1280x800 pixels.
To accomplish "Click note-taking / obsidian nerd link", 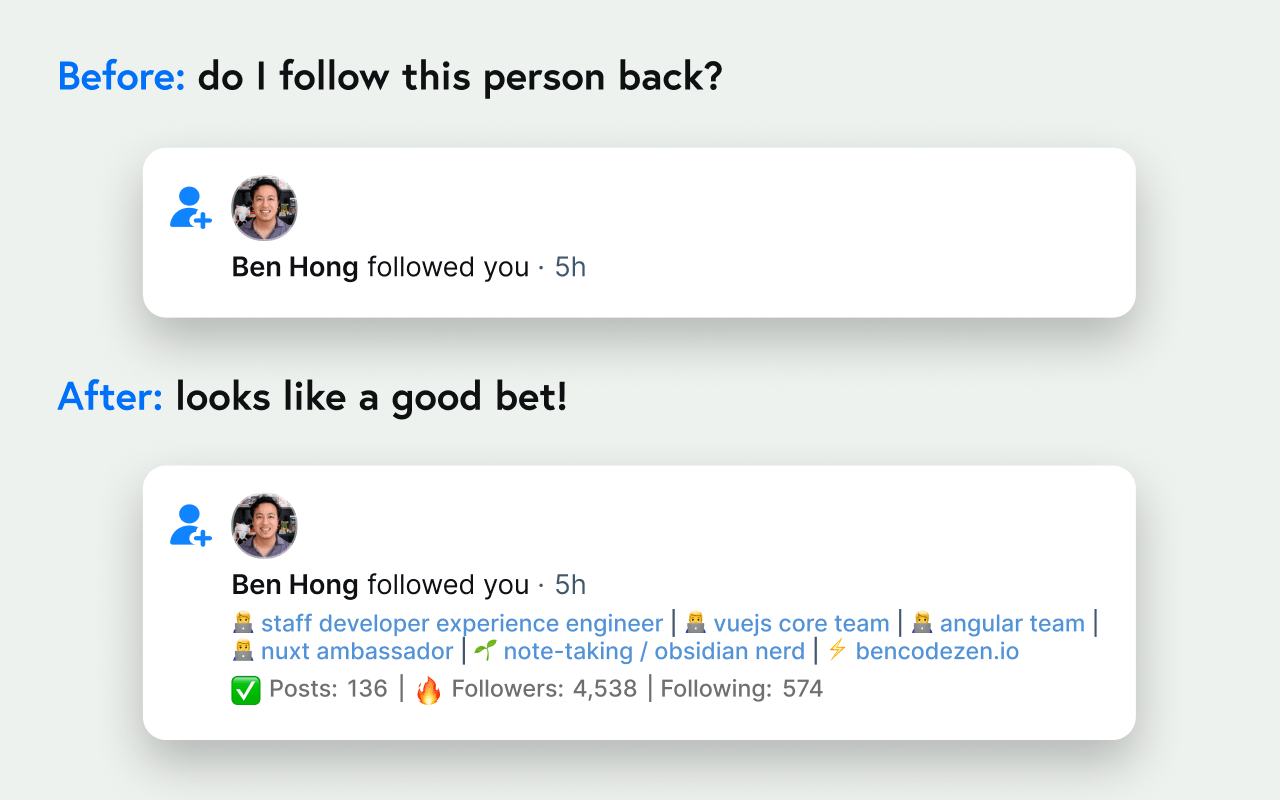I will [x=654, y=652].
